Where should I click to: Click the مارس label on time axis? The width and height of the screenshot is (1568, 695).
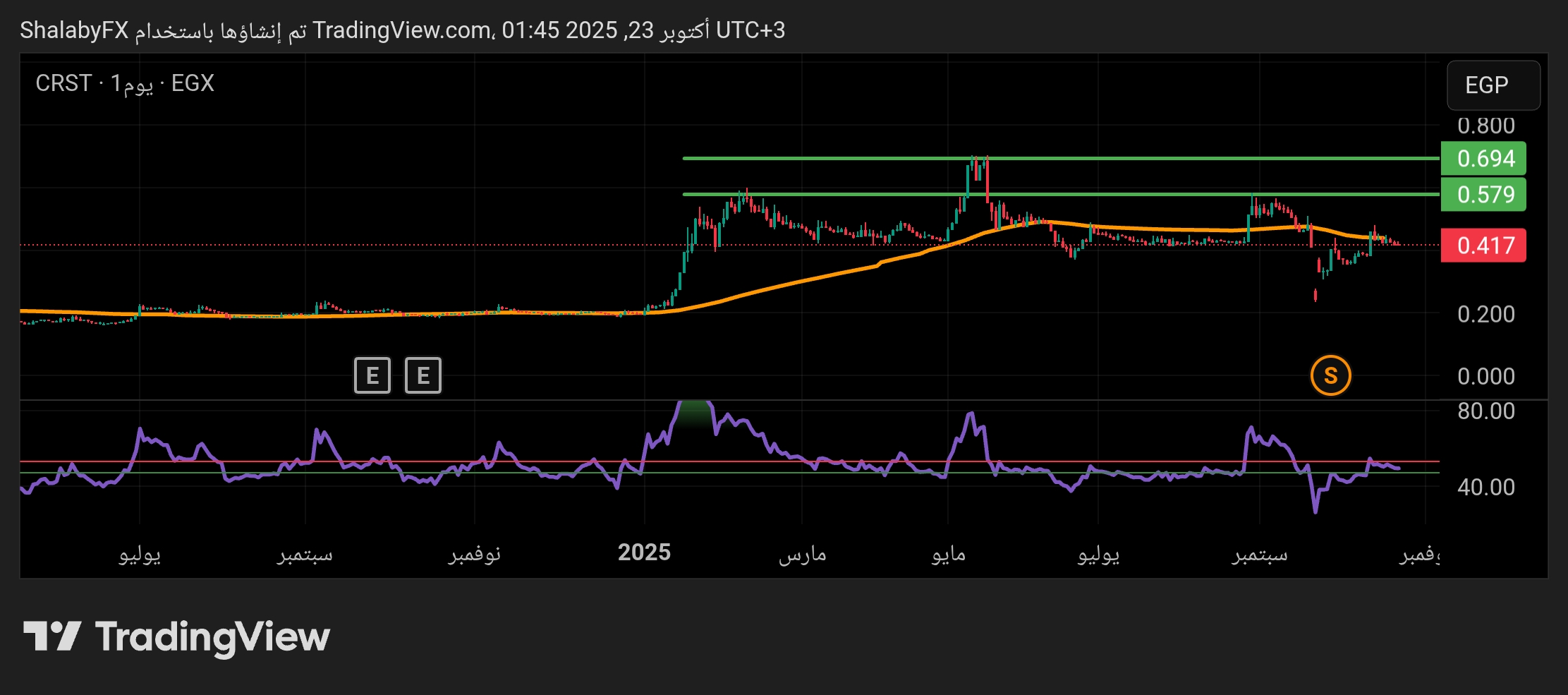(802, 554)
